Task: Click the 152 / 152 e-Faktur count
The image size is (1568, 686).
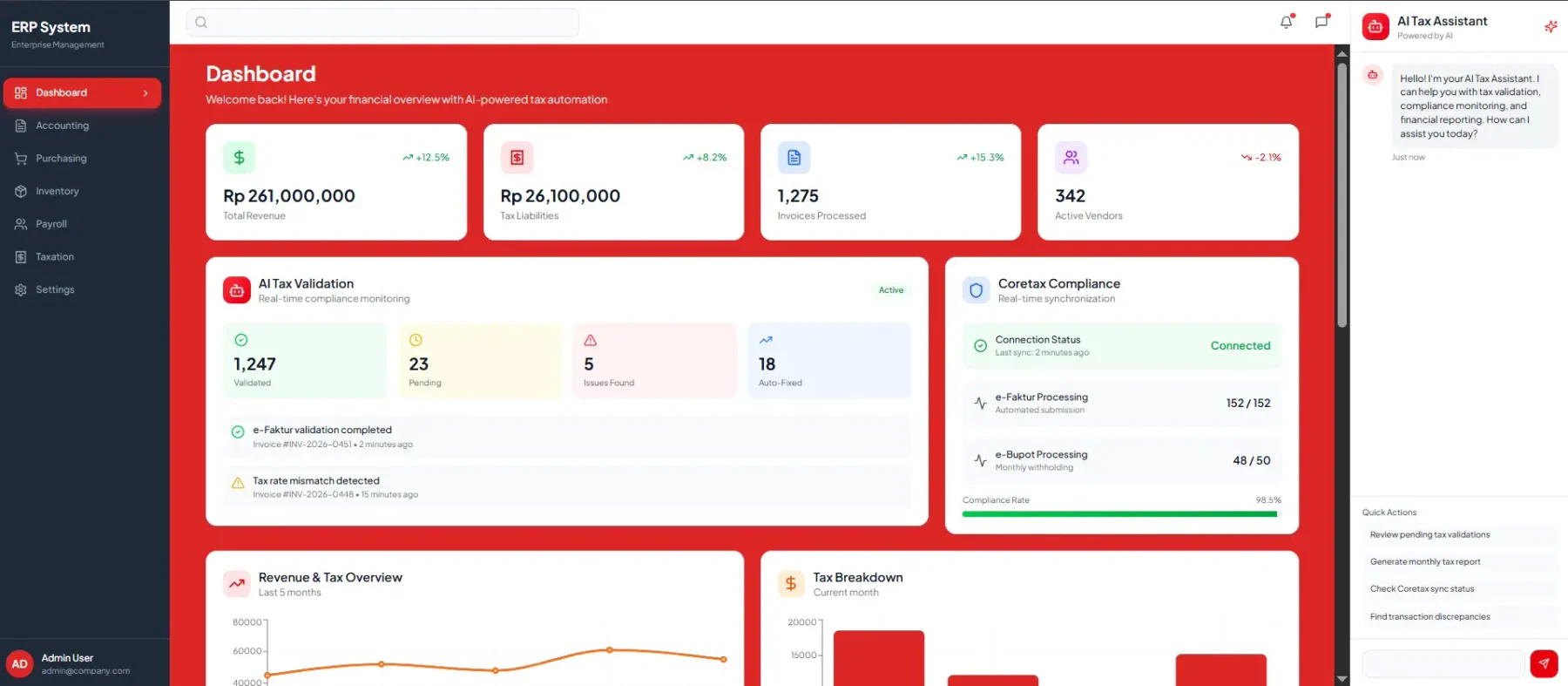Action: pos(1248,404)
